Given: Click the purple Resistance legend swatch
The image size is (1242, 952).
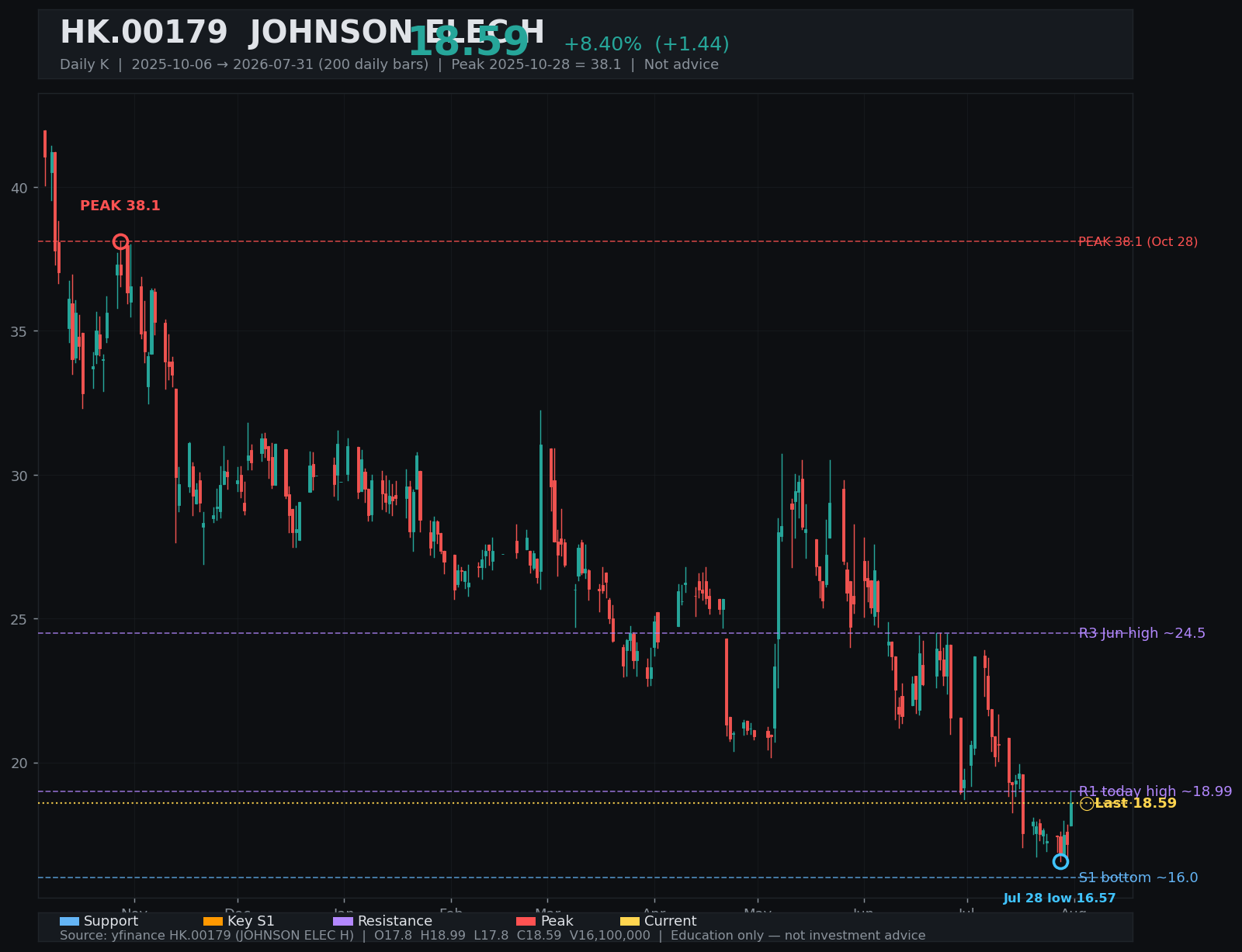Looking at the screenshot, I should coord(343,921).
